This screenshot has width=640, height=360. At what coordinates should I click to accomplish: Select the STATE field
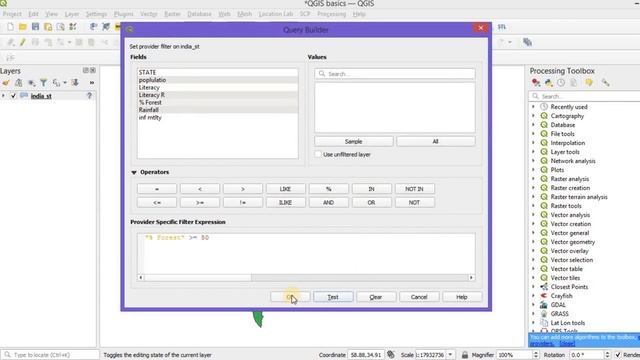218,72
